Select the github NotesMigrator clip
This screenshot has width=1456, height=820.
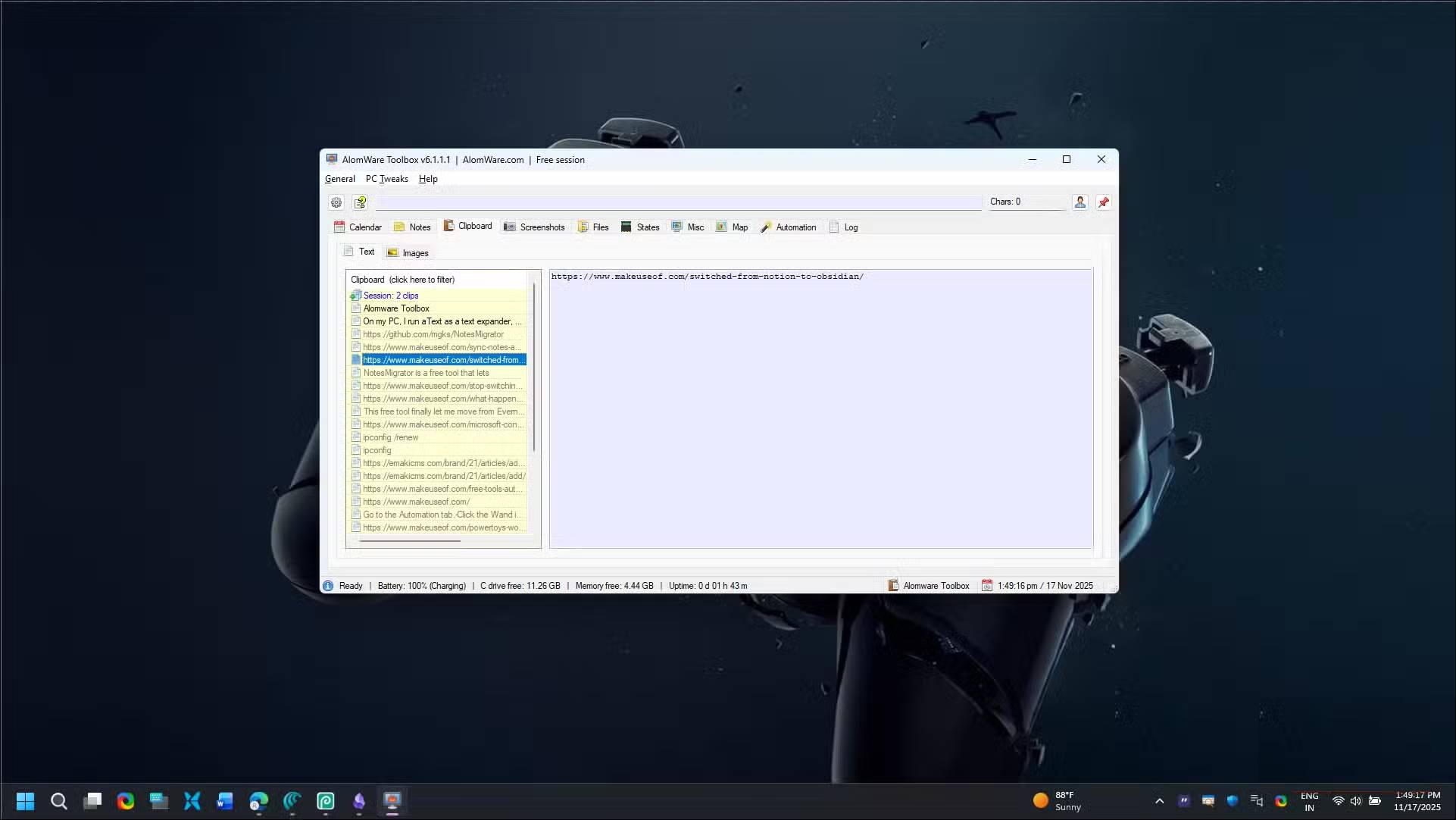(x=433, y=334)
